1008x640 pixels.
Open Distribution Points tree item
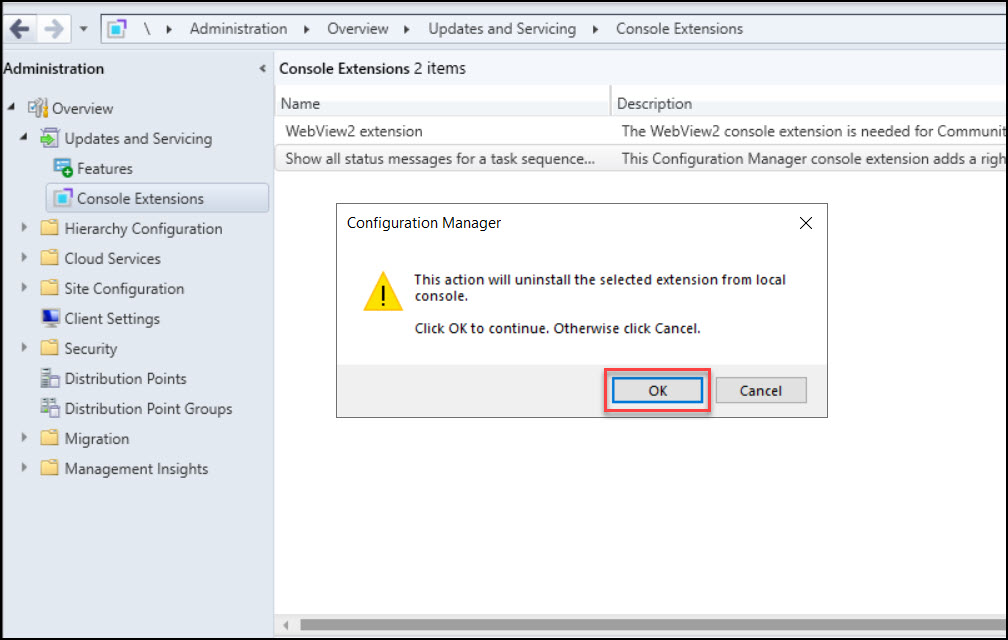[x=125, y=378]
